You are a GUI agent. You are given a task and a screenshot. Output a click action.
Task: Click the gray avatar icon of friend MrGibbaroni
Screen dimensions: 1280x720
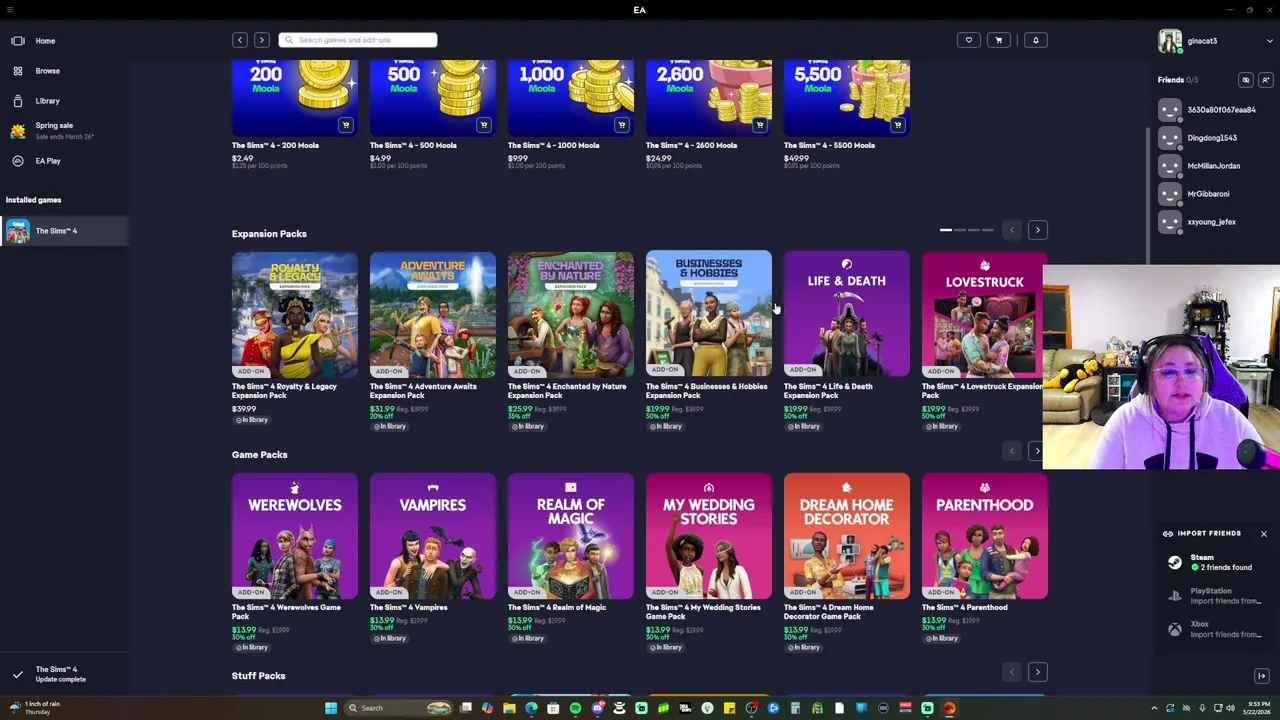1169,194
